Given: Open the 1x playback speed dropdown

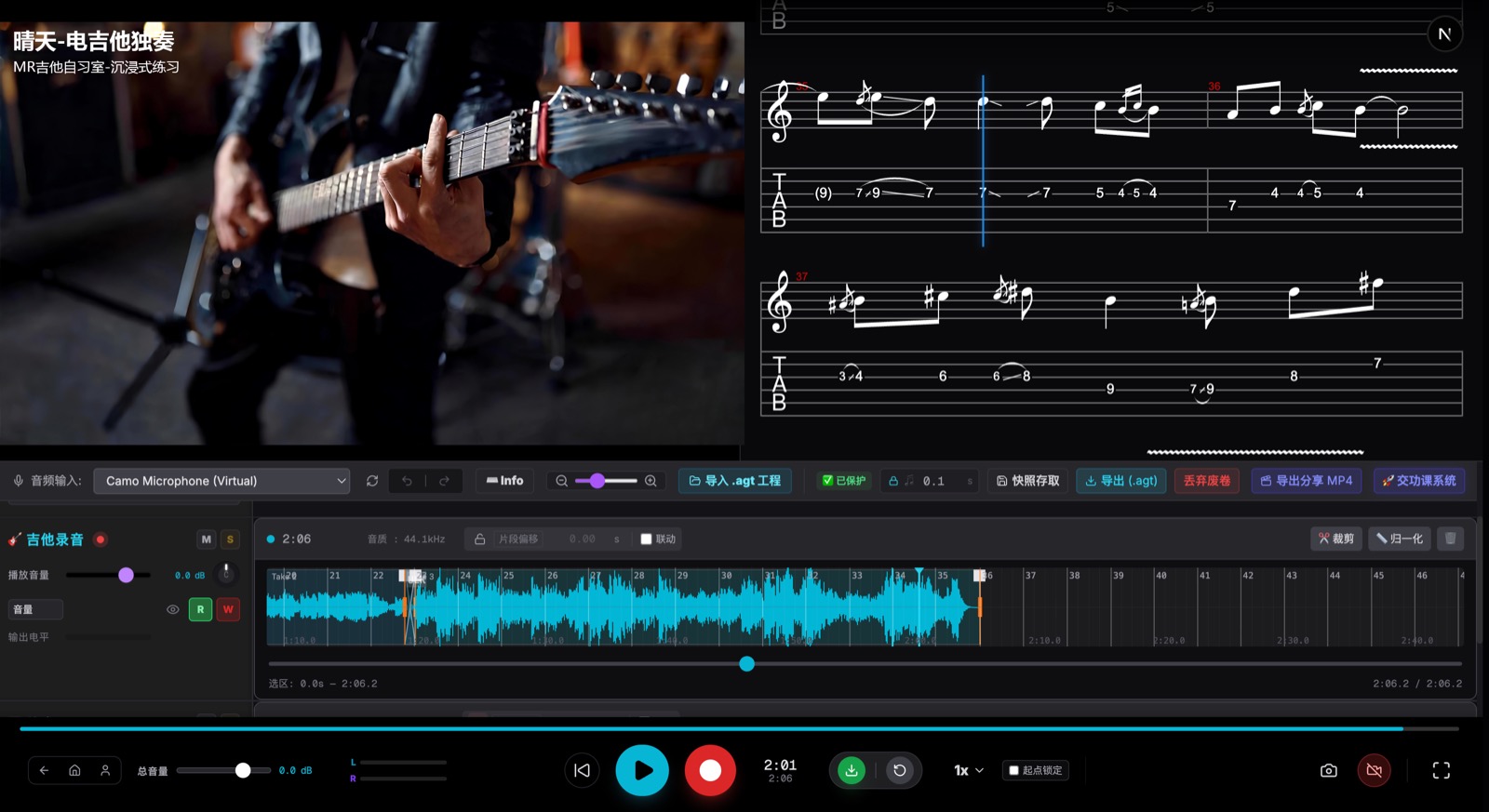Looking at the screenshot, I should tap(968, 770).
